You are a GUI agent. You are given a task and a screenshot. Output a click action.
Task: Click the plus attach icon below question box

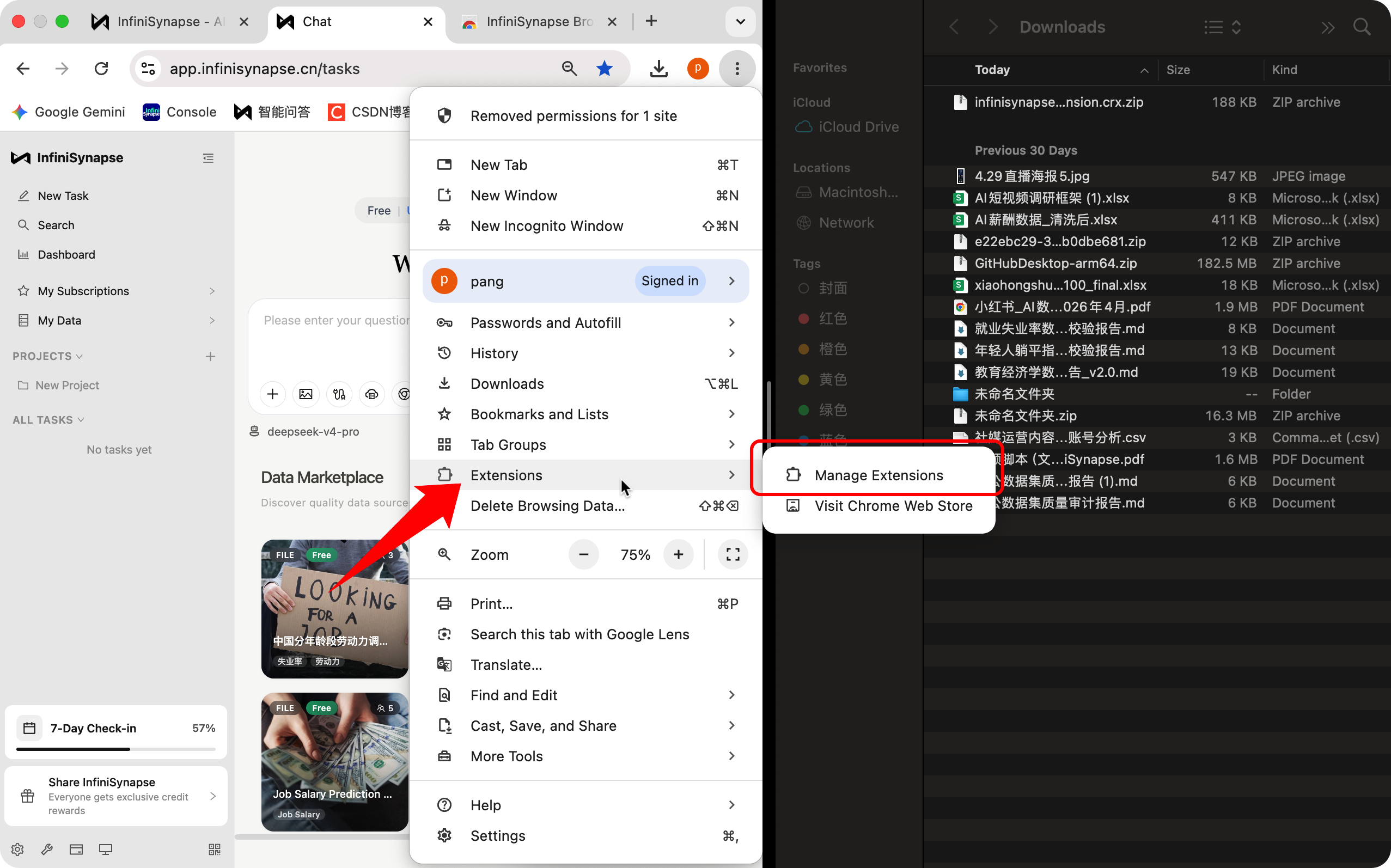[x=273, y=394]
